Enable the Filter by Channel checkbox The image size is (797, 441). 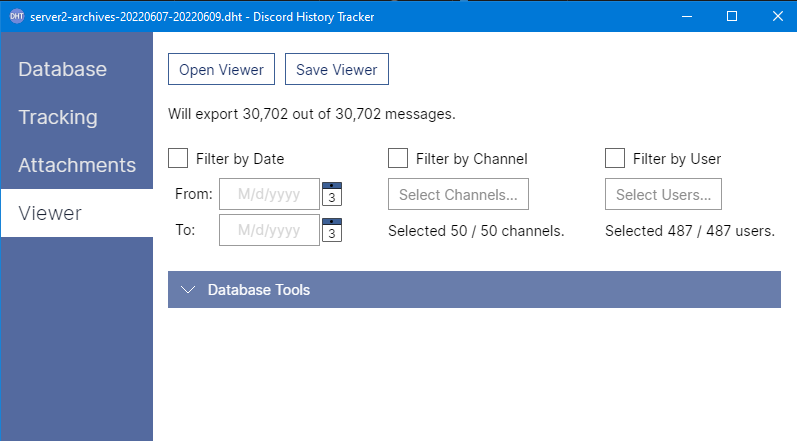pyautogui.click(x=398, y=158)
